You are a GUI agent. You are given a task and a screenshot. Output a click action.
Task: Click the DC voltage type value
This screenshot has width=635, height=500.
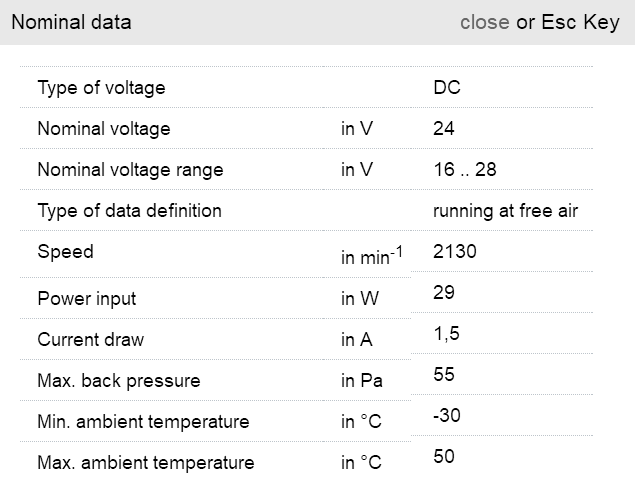tap(446, 88)
